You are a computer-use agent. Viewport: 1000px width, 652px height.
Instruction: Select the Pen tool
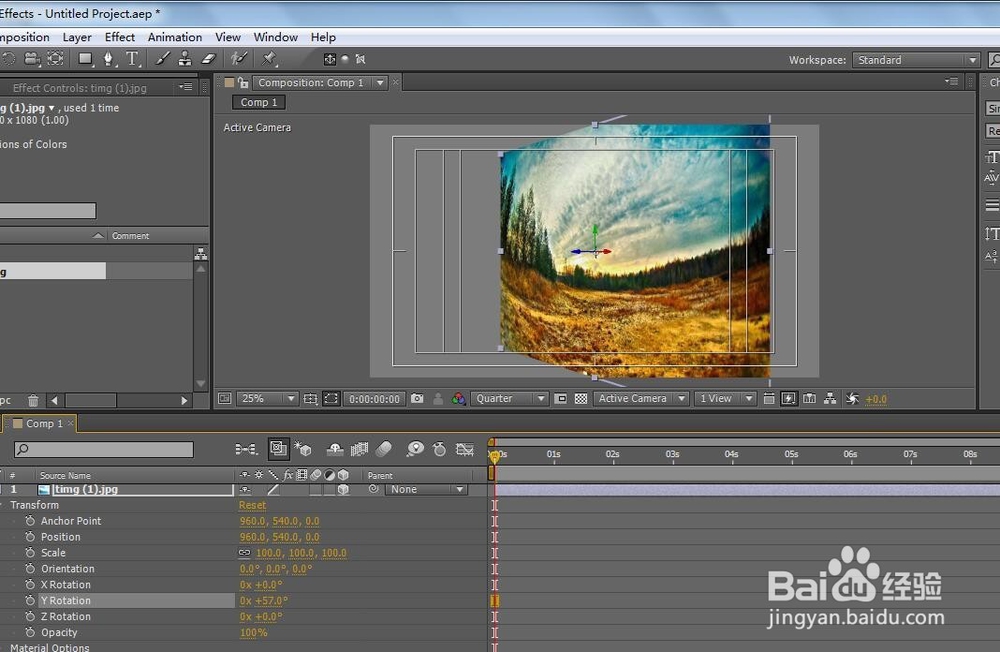[x=108, y=59]
